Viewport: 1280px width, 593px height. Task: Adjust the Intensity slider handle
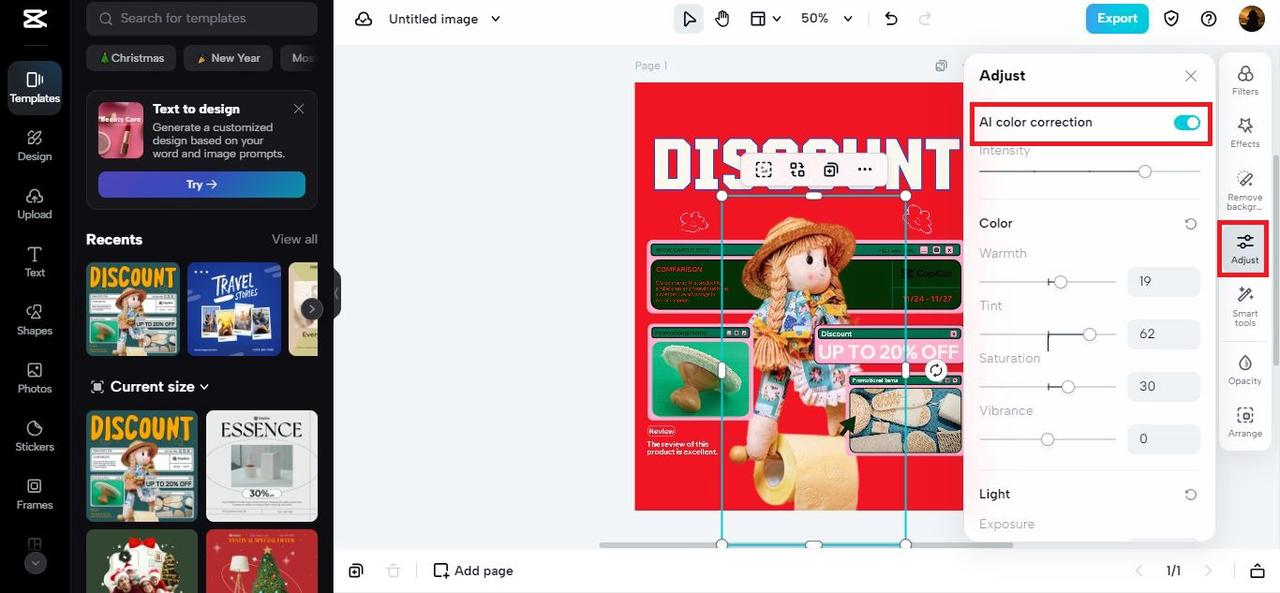[x=1145, y=172]
